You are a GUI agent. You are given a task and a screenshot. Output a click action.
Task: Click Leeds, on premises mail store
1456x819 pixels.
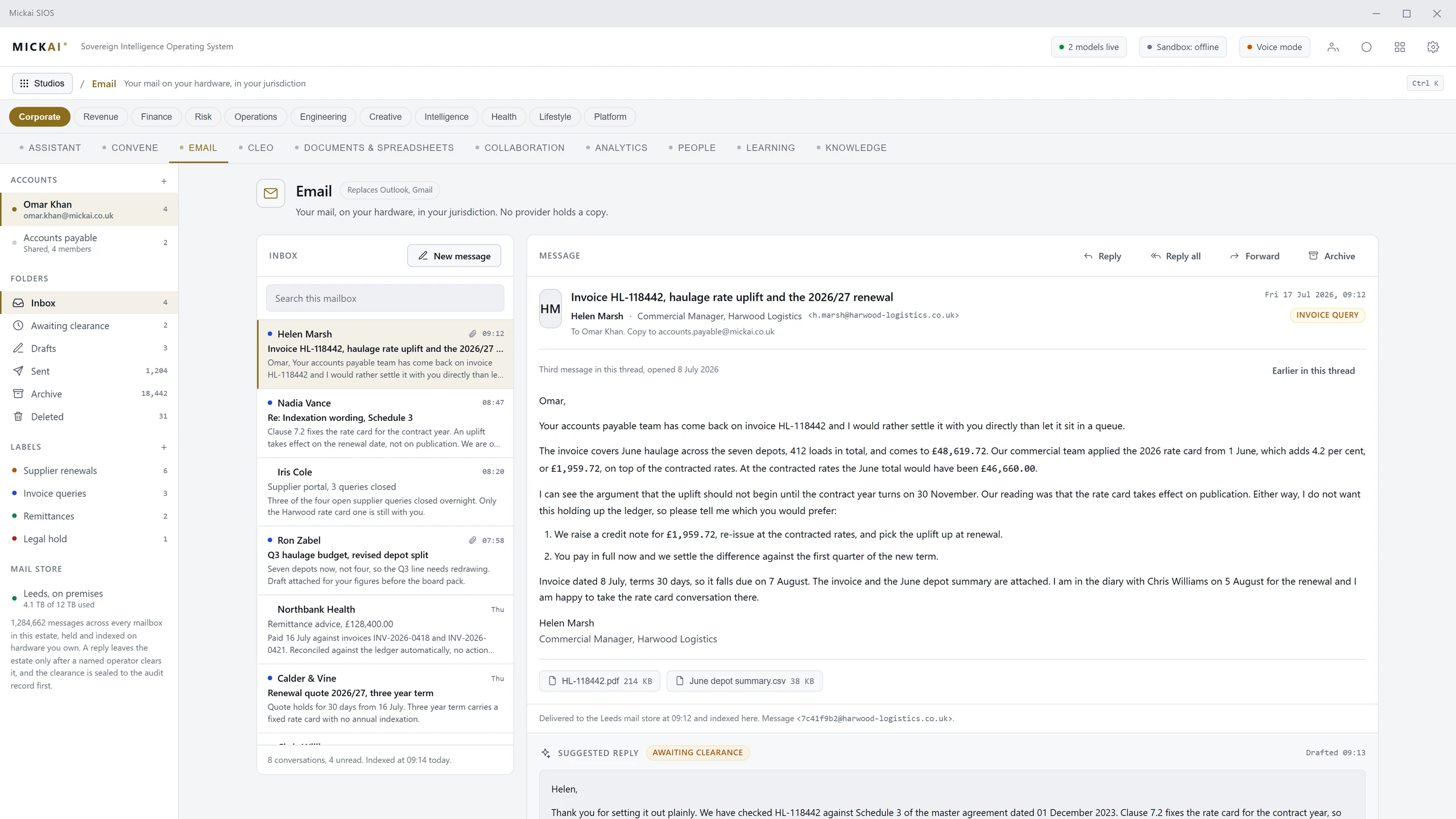click(89, 598)
